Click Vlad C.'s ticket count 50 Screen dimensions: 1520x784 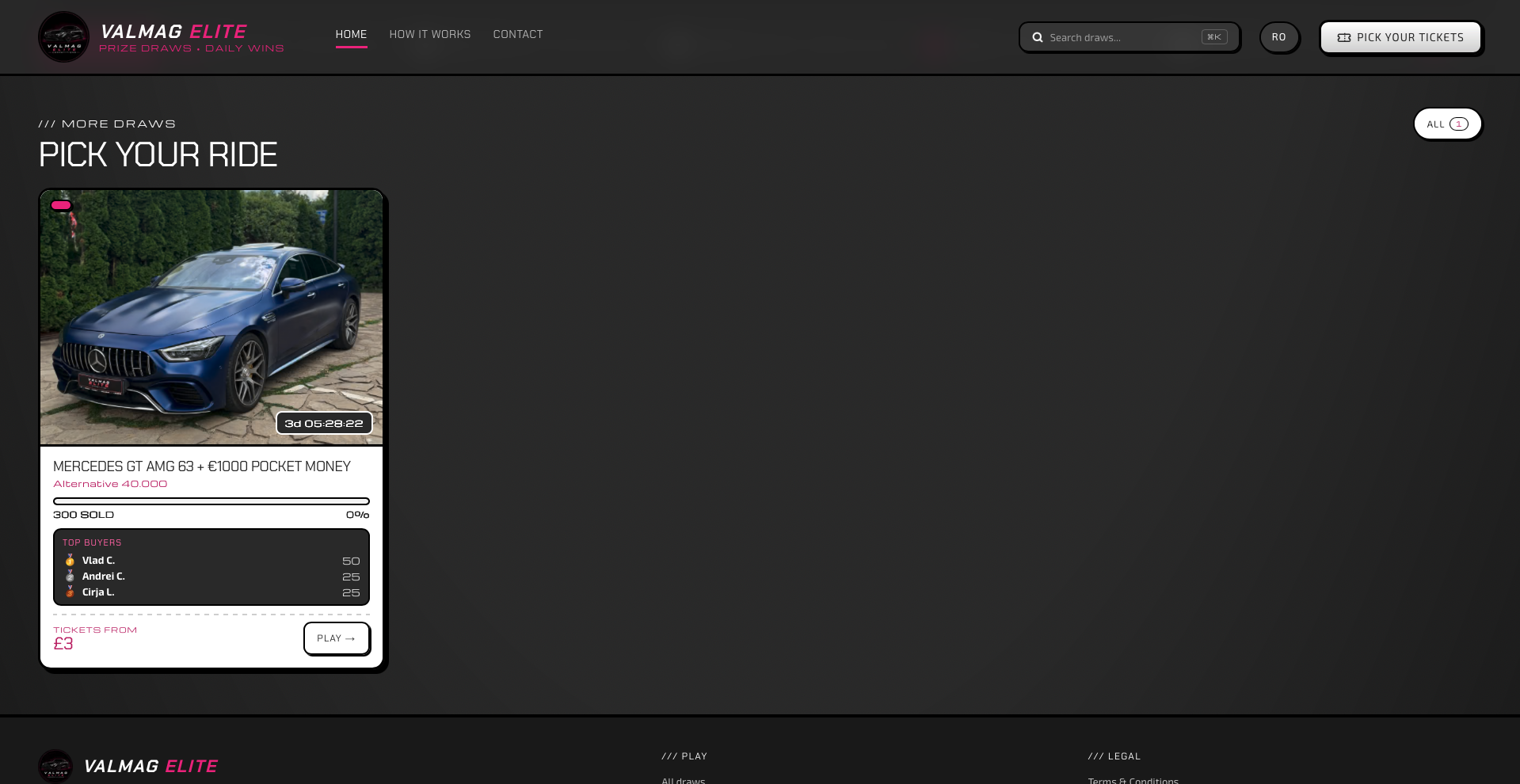[x=351, y=561]
